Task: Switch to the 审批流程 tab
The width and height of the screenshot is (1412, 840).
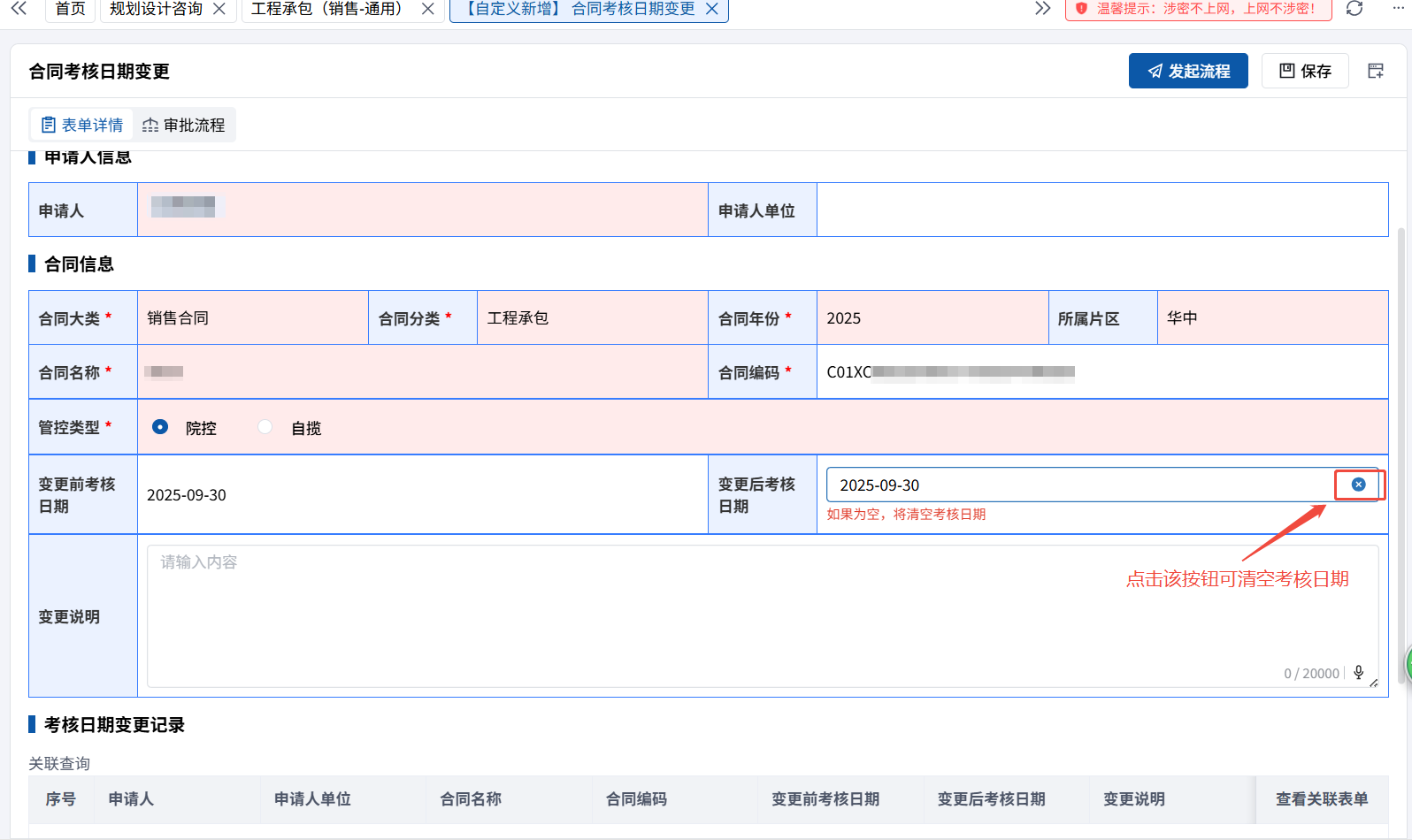Action: (x=184, y=125)
